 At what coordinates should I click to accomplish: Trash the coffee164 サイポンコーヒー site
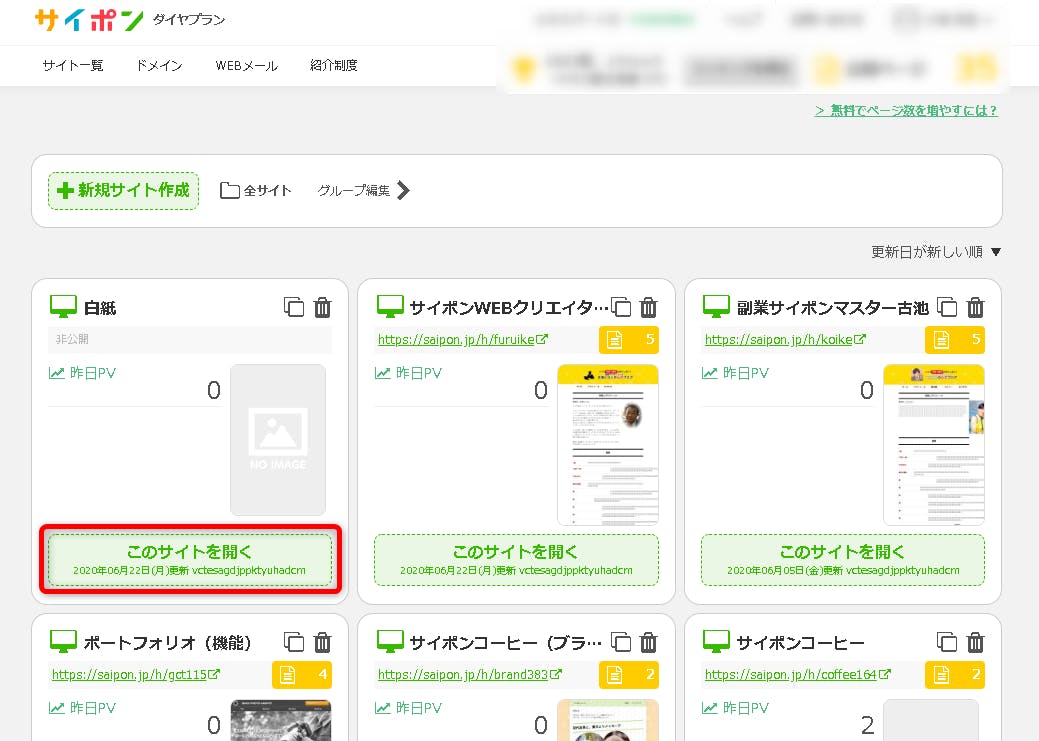[975, 642]
